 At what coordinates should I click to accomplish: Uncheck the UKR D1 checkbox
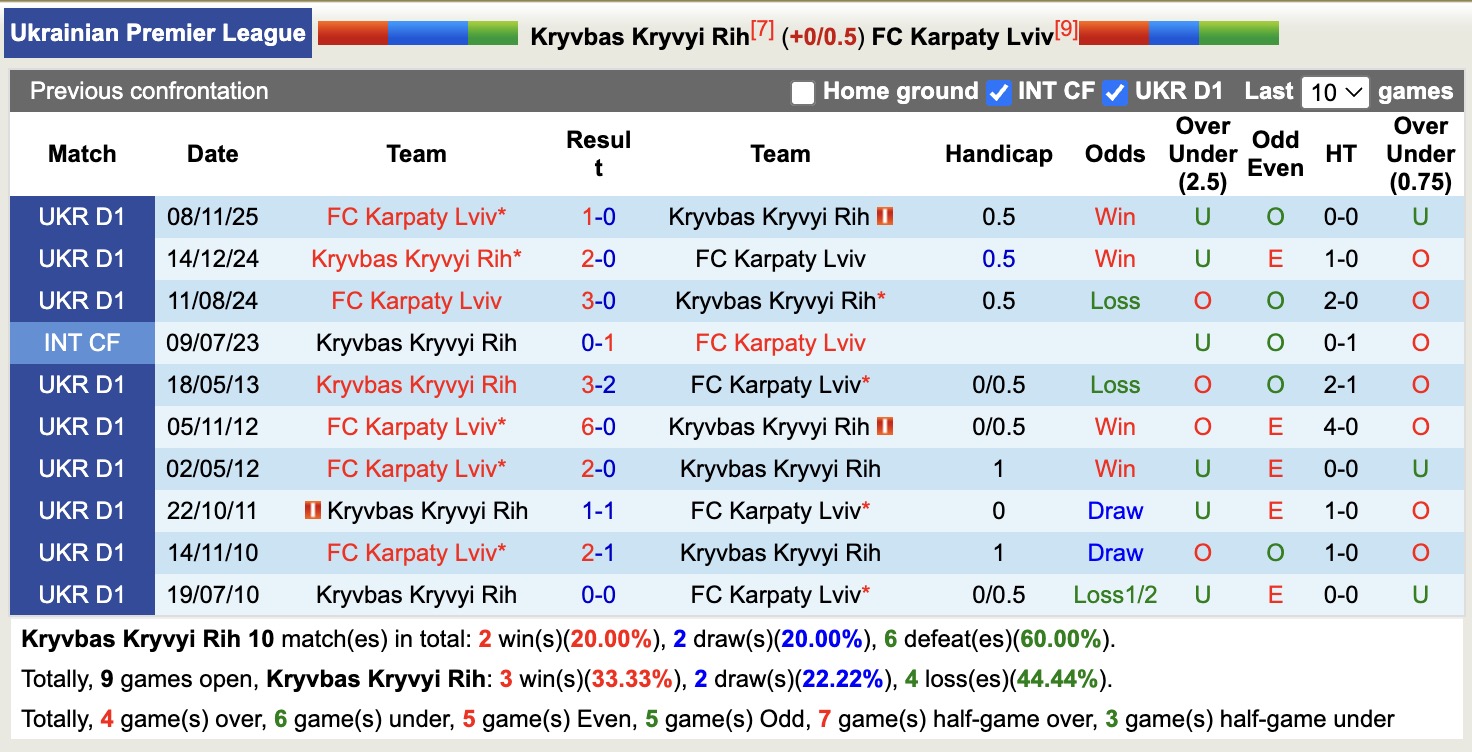point(1115,93)
